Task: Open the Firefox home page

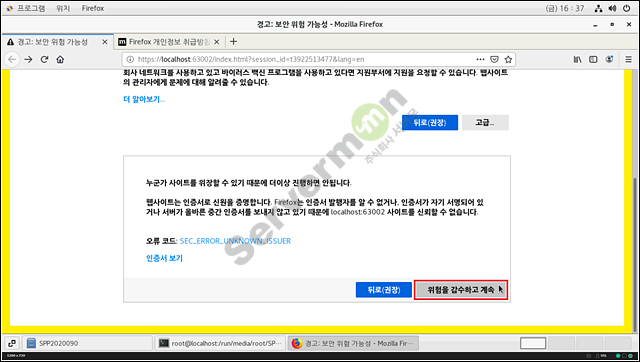Action: [60, 60]
